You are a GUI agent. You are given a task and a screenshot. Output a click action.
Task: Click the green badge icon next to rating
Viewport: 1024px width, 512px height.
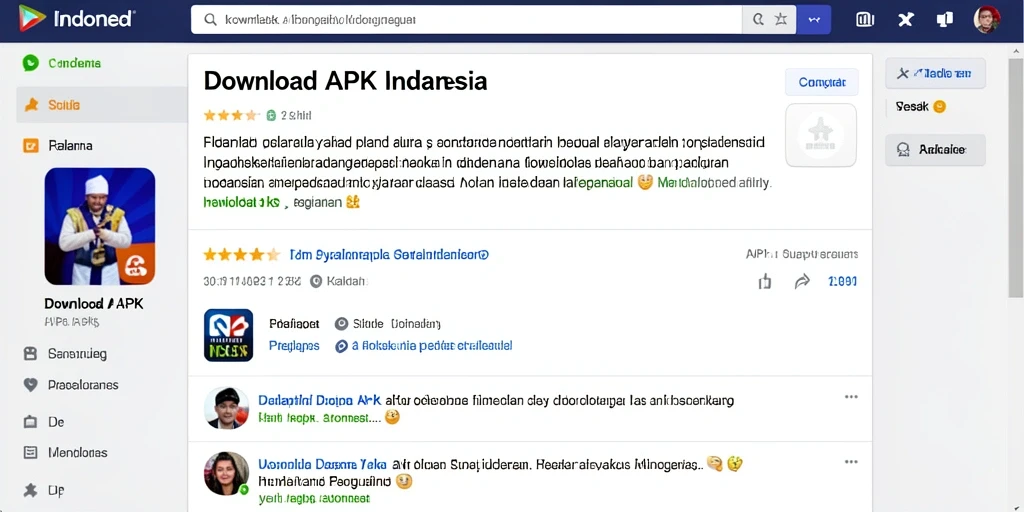pyautogui.click(x=271, y=116)
